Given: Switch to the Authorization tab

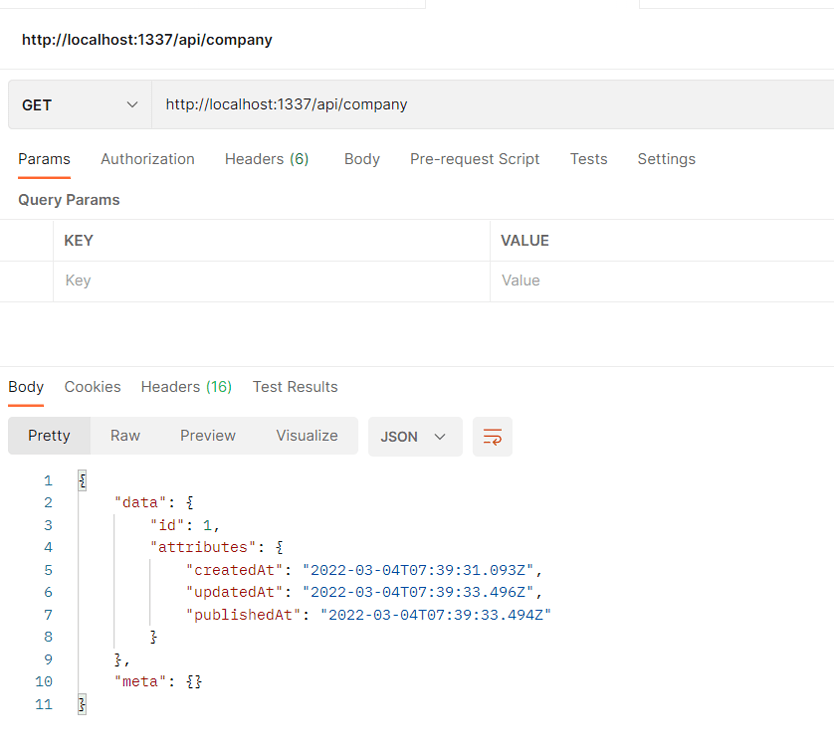Looking at the screenshot, I should pos(147,158).
